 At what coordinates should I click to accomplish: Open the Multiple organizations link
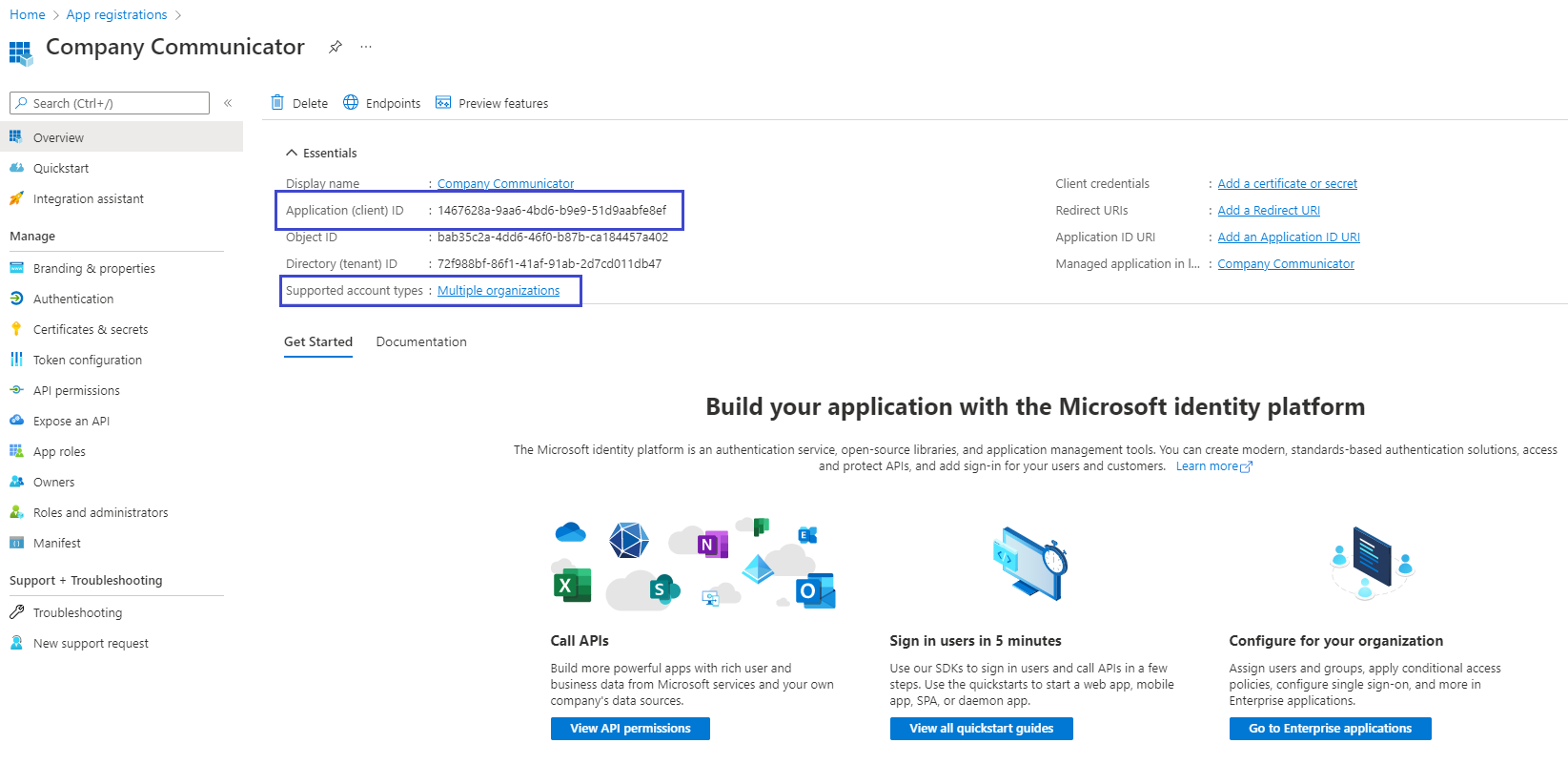(x=499, y=291)
